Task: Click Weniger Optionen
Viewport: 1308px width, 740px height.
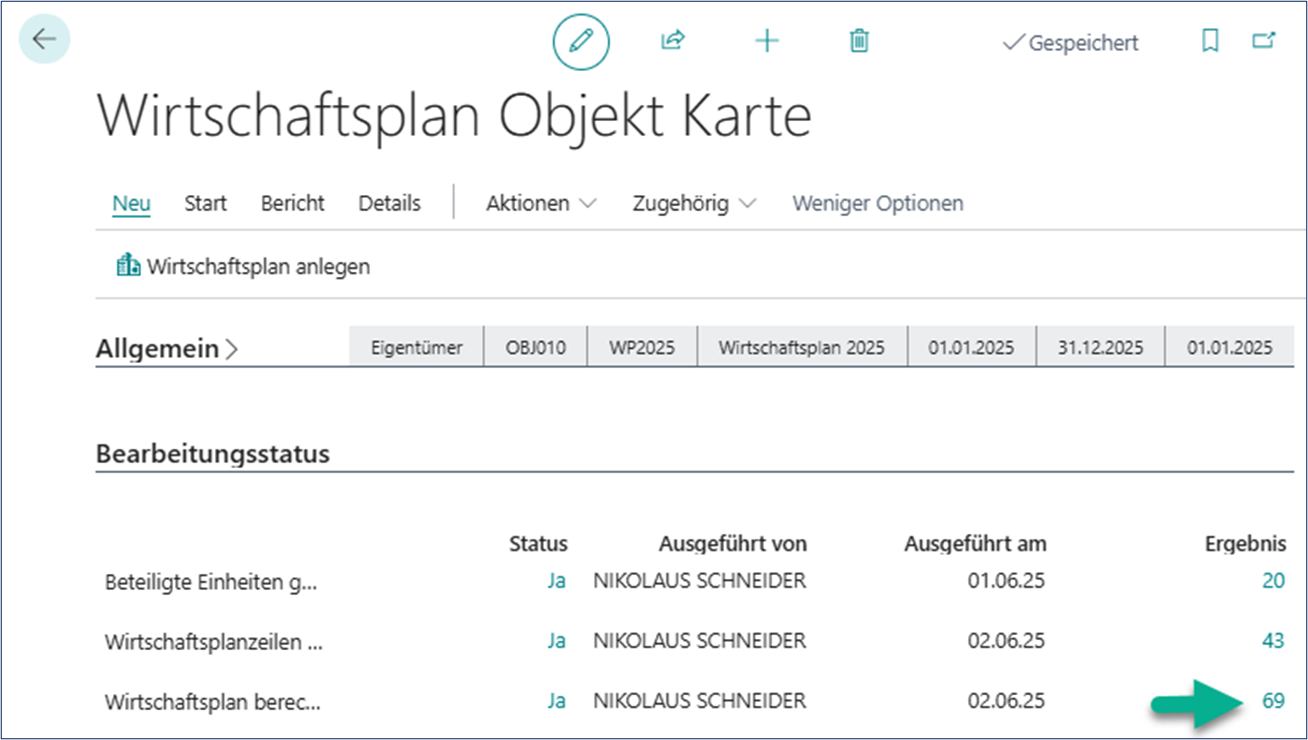Action: (877, 203)
